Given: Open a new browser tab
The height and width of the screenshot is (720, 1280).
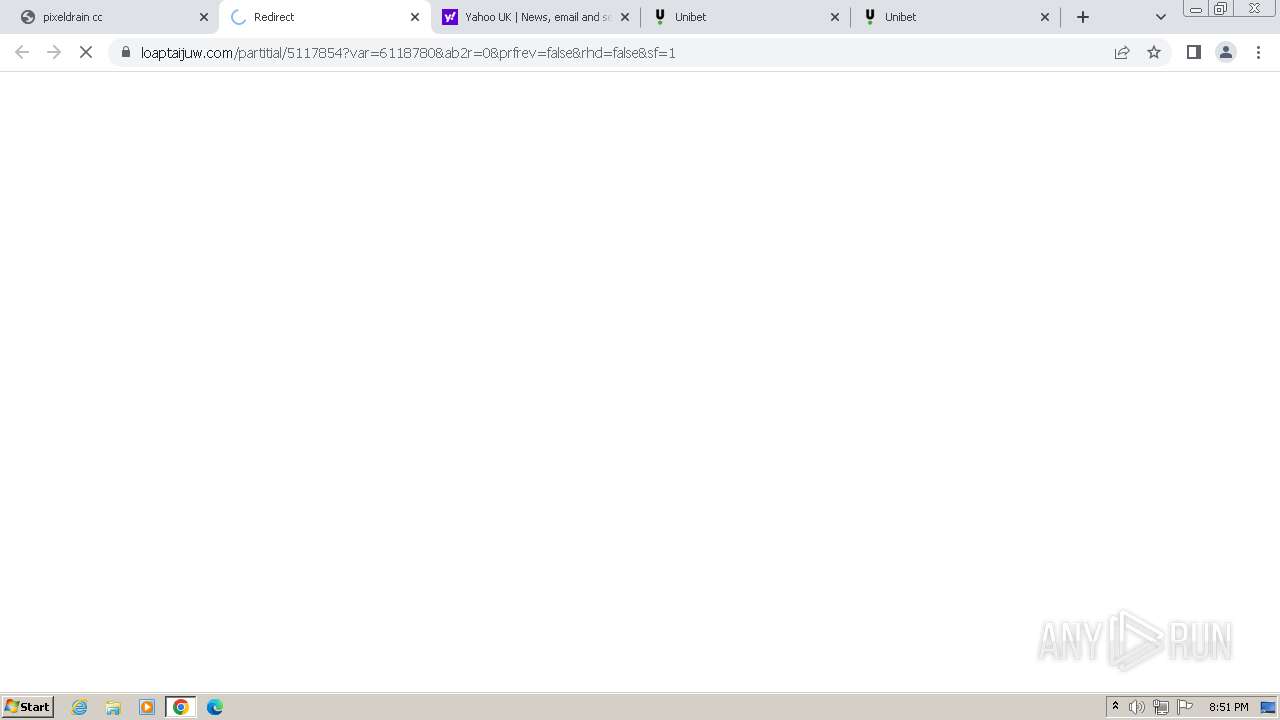Looking at the screenshot, I should [x=1083, y=17].
